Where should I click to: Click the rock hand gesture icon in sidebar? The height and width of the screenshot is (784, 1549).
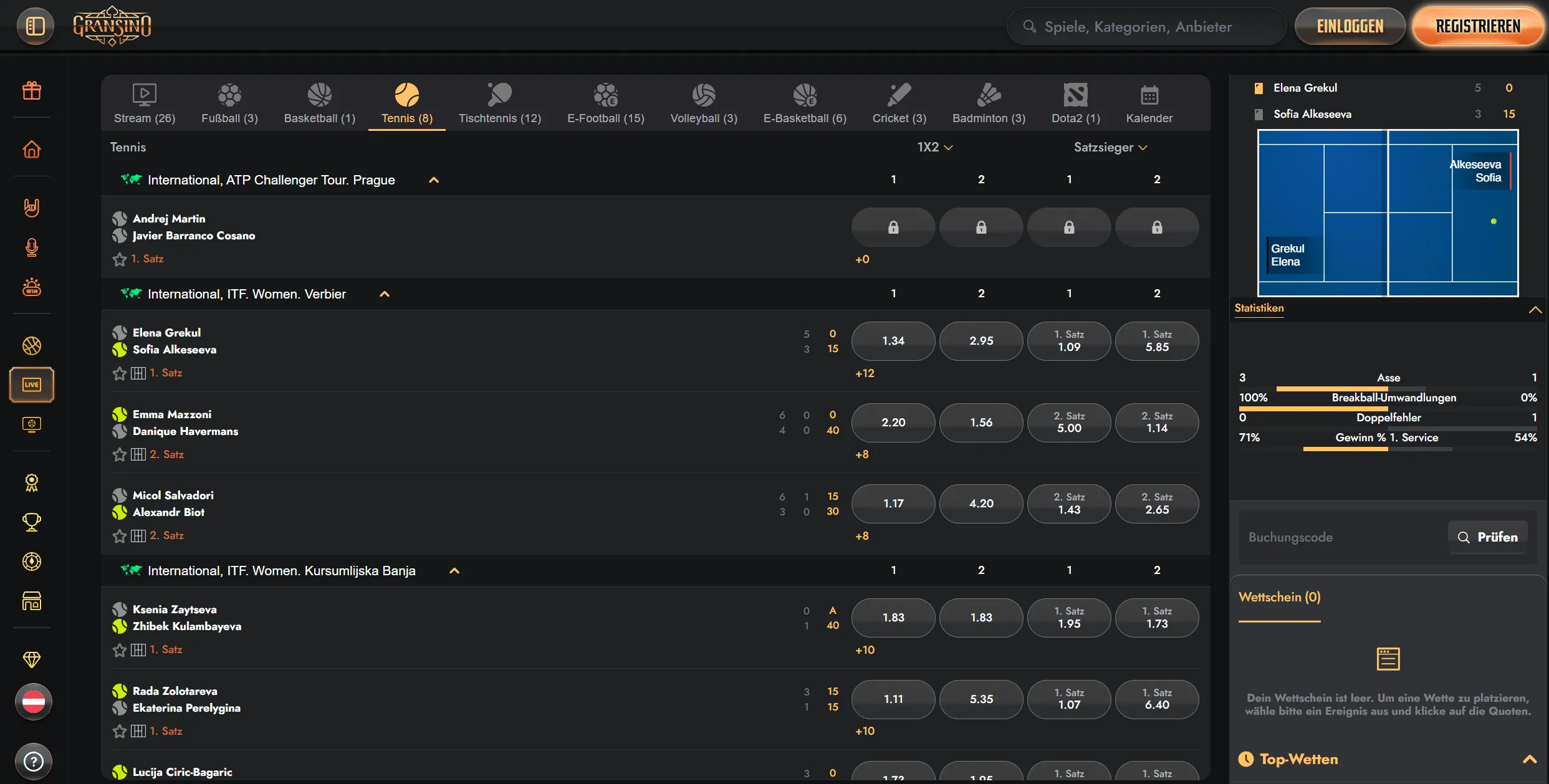[x=32, y=208]
